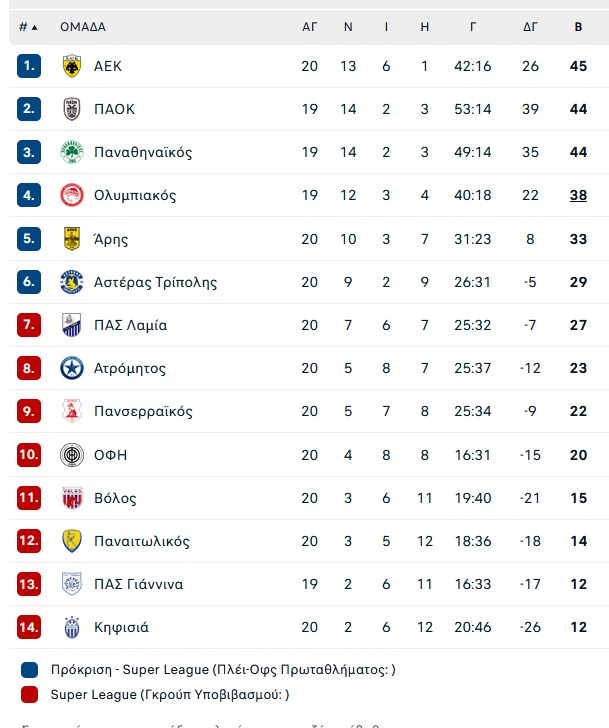The height and width of the screenshot is (728, 609).
Task: Click the Ολυμπιακός red crest
Action: pos(72,195)
